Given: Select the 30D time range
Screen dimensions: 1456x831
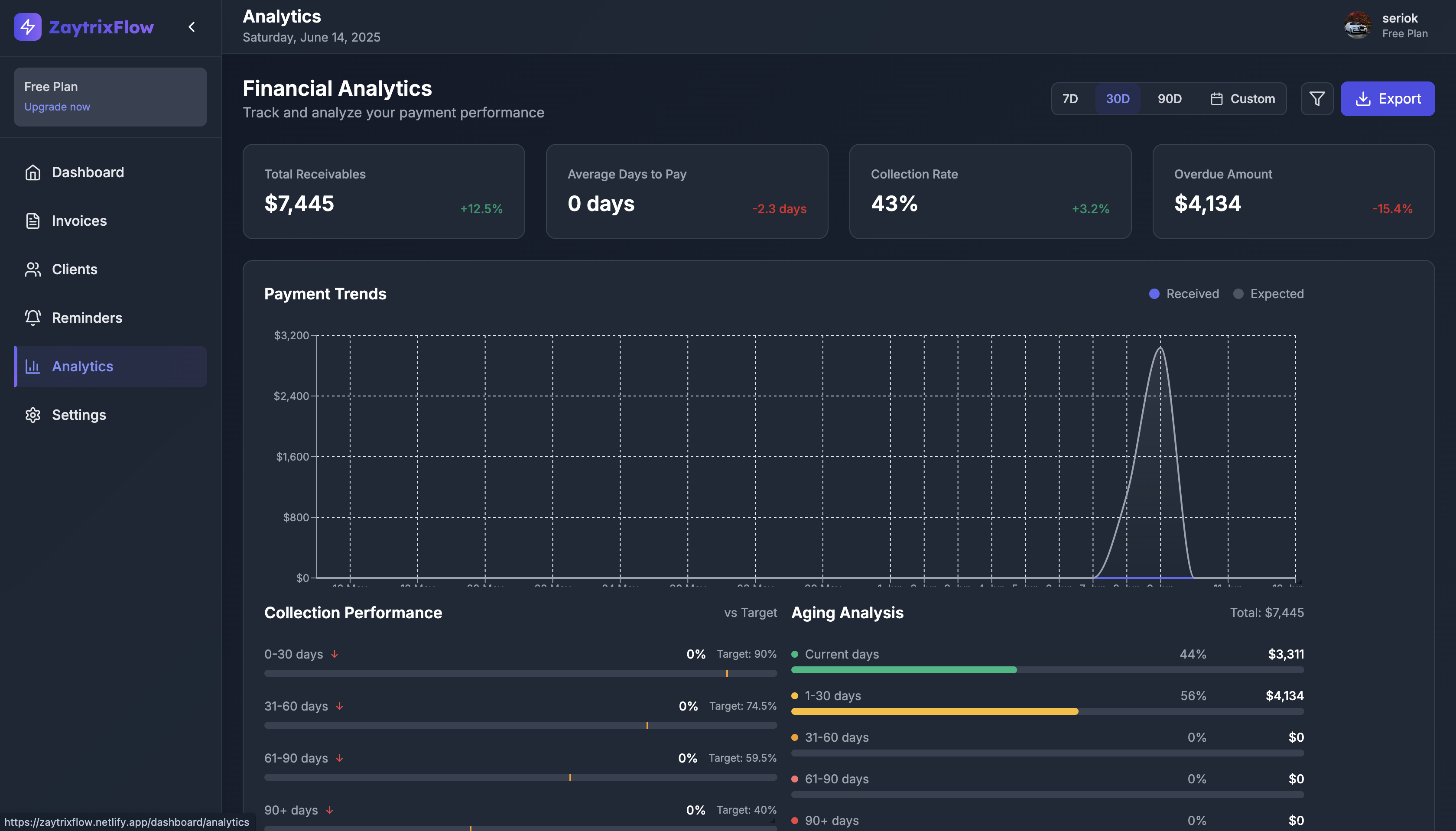Looking at the screenshot, I should coord(1118,99).
